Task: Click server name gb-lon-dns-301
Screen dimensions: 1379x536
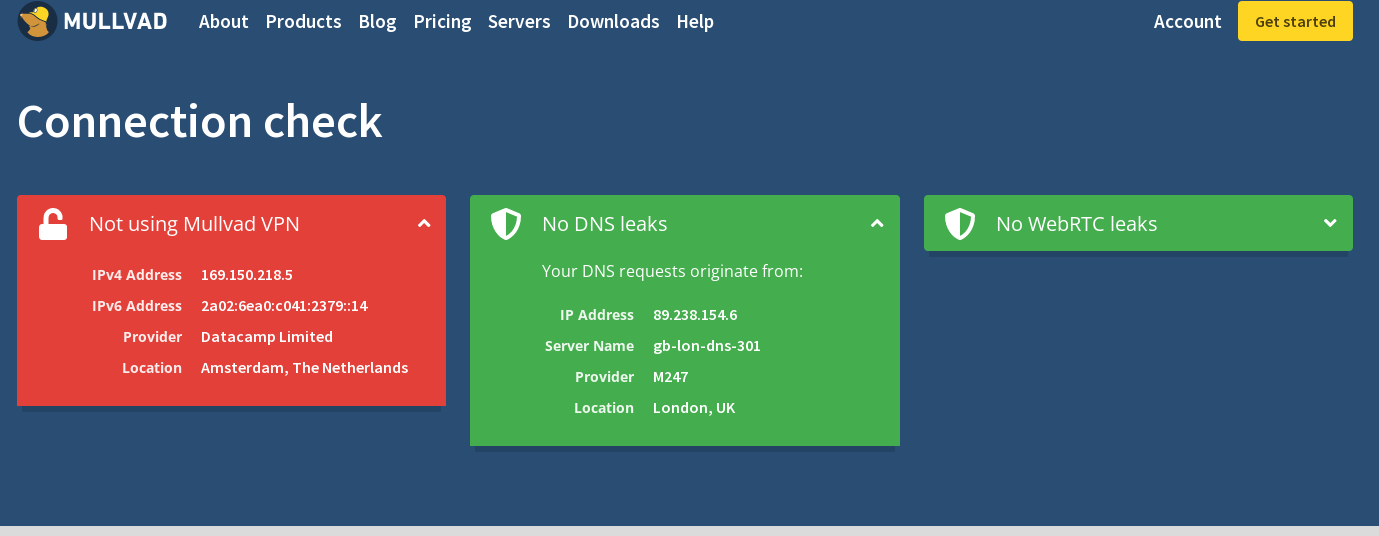Action: point(706,346)
